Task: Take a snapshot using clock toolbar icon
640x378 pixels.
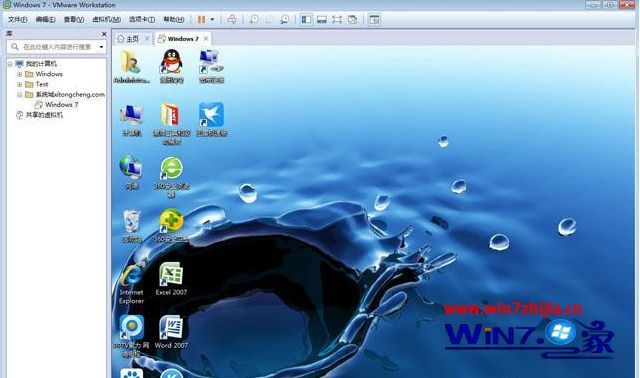Action: pos(254,19)
